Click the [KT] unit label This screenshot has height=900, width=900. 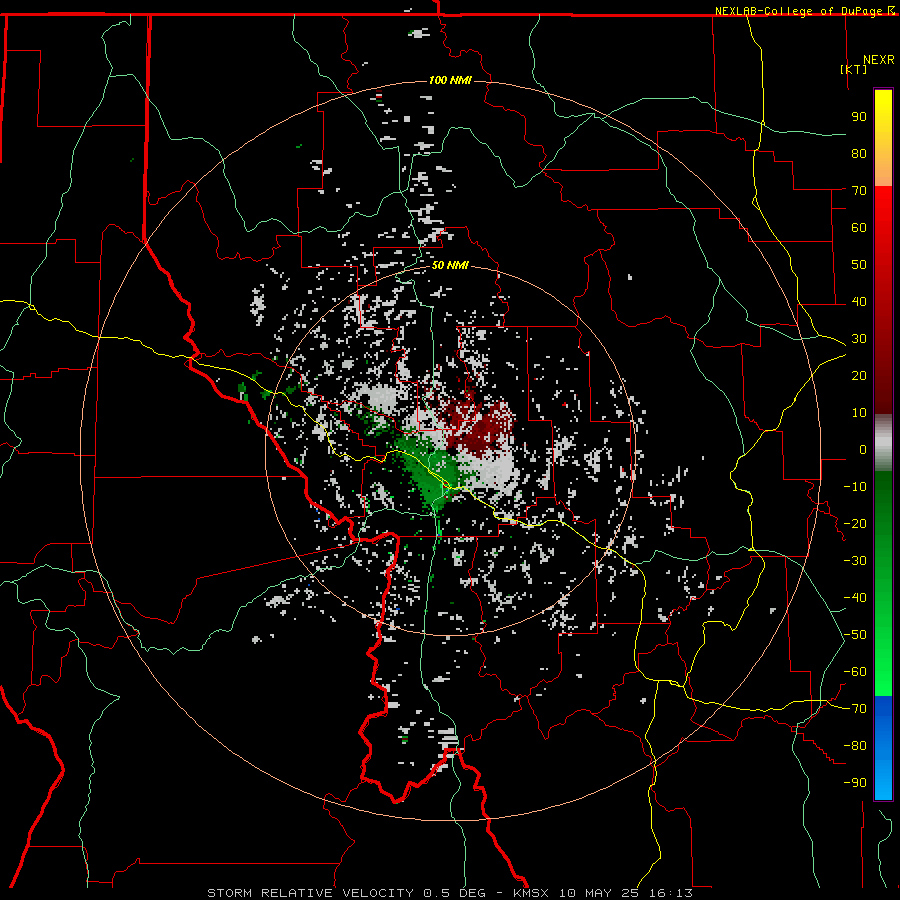tap(854, 69)
